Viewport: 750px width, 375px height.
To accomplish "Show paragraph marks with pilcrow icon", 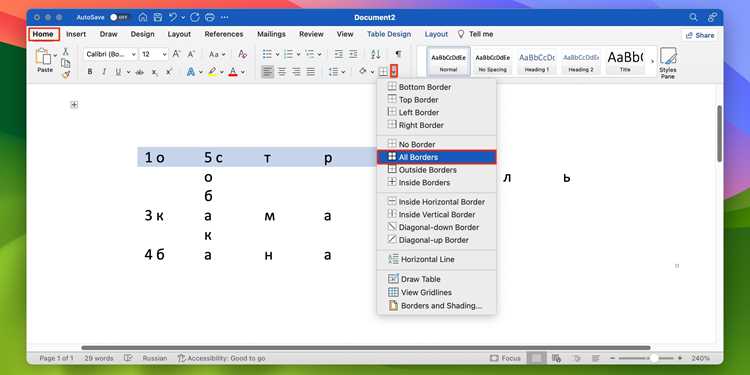I will 398,54.
